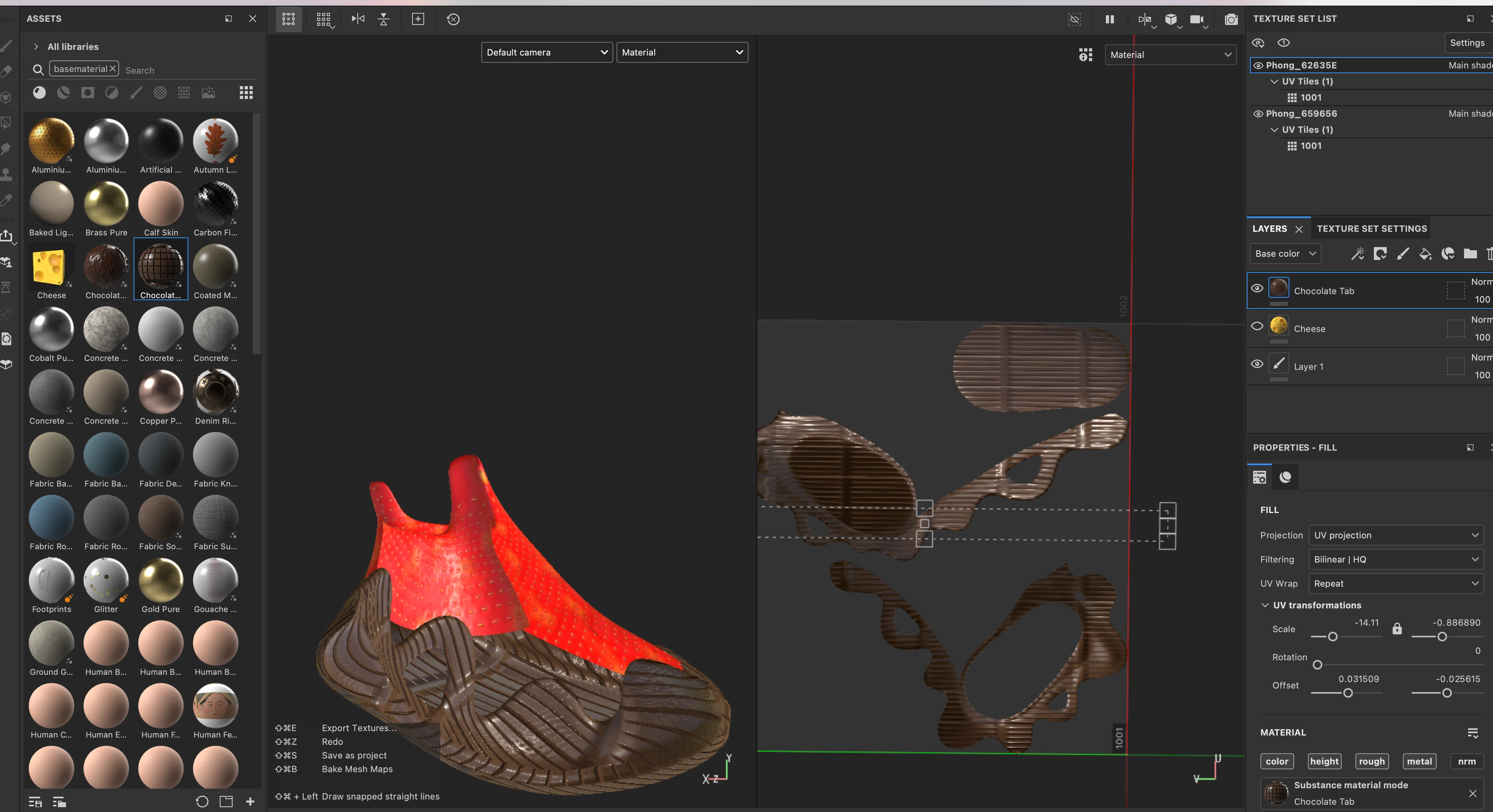1493x812 pixels.
Task: Open the Default camera dropdown
Action: click(x=546, y=52)
